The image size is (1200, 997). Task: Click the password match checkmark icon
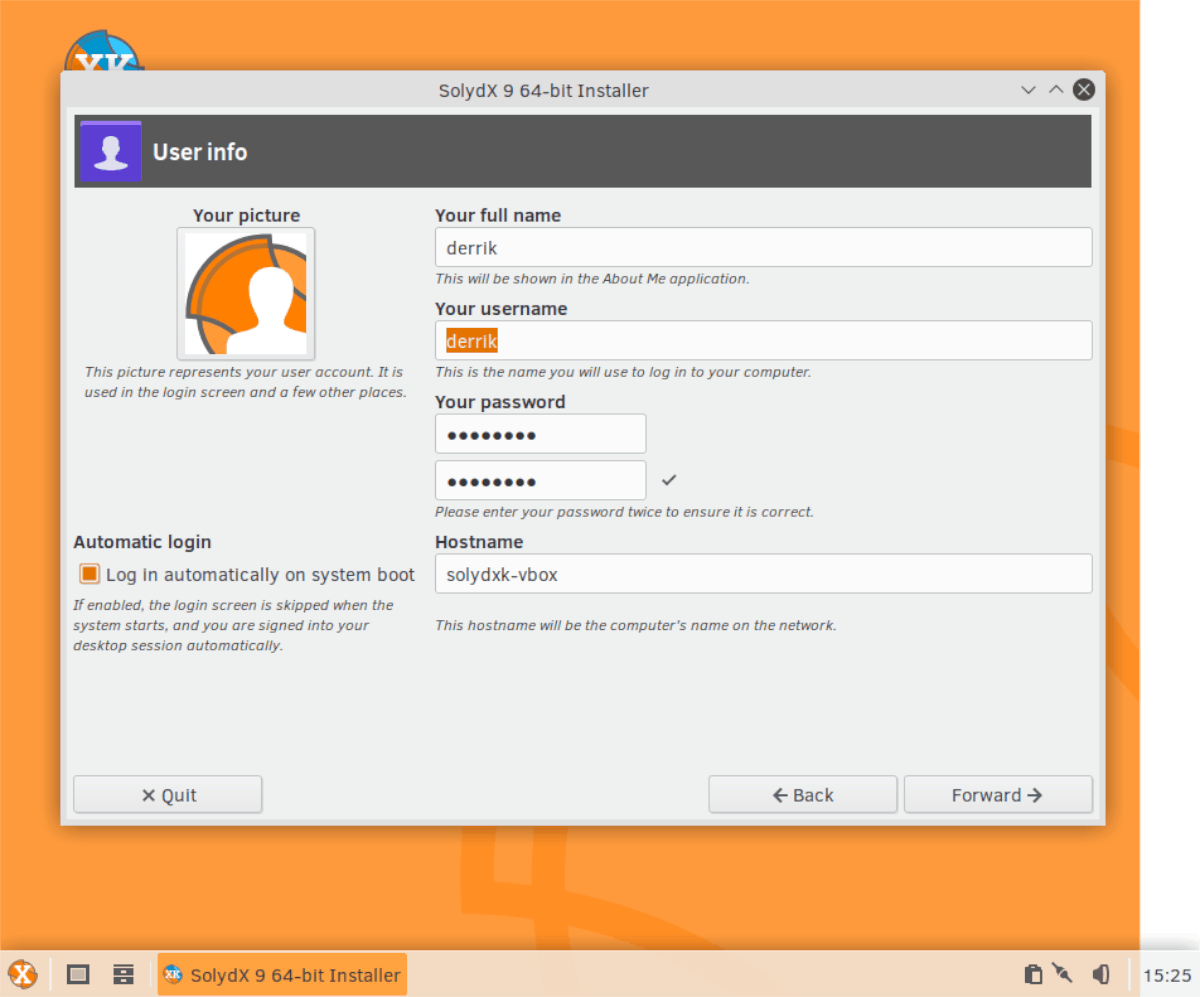669,480
